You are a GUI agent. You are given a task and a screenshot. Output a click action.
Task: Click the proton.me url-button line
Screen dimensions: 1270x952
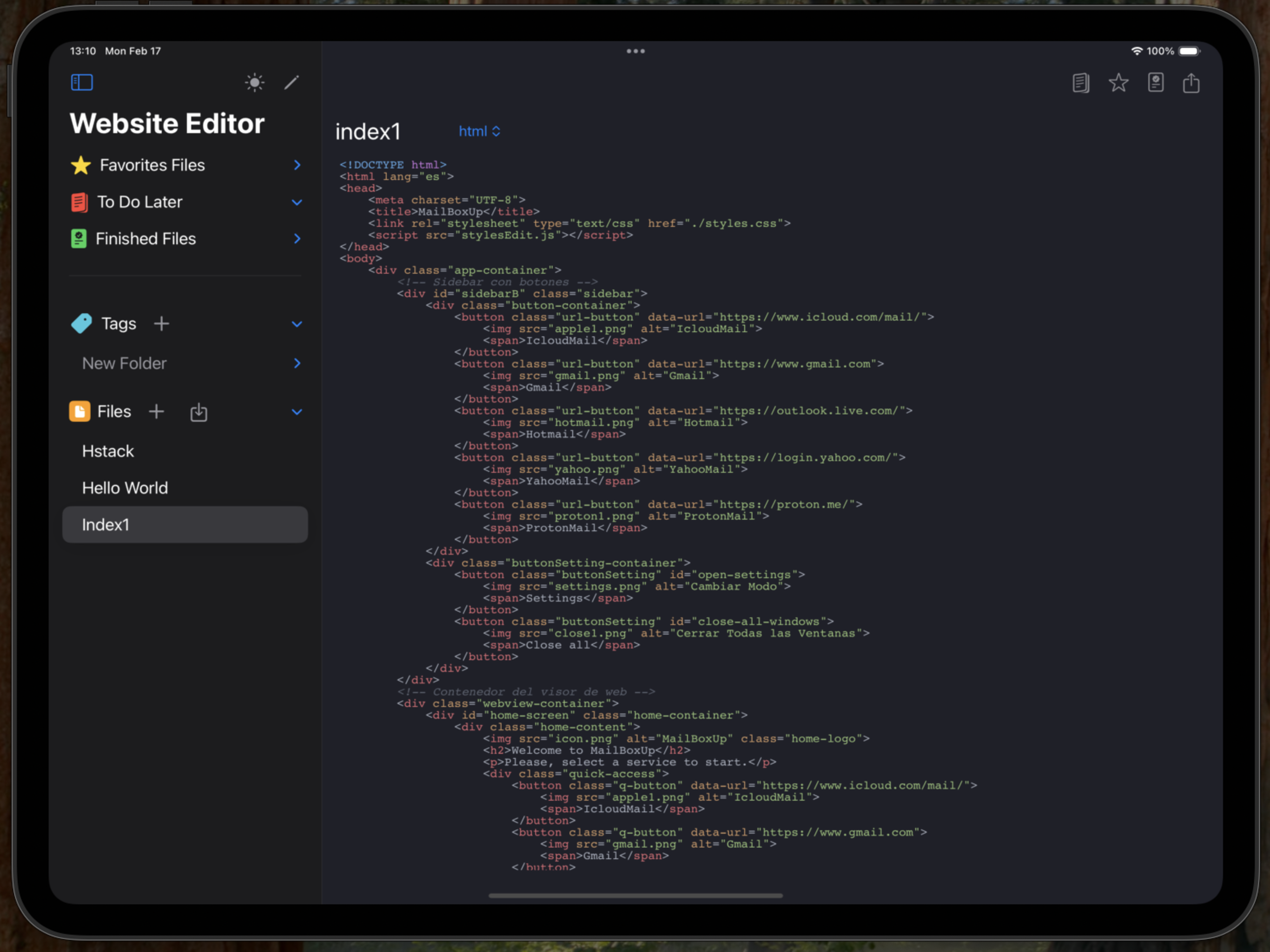point(659,505)
